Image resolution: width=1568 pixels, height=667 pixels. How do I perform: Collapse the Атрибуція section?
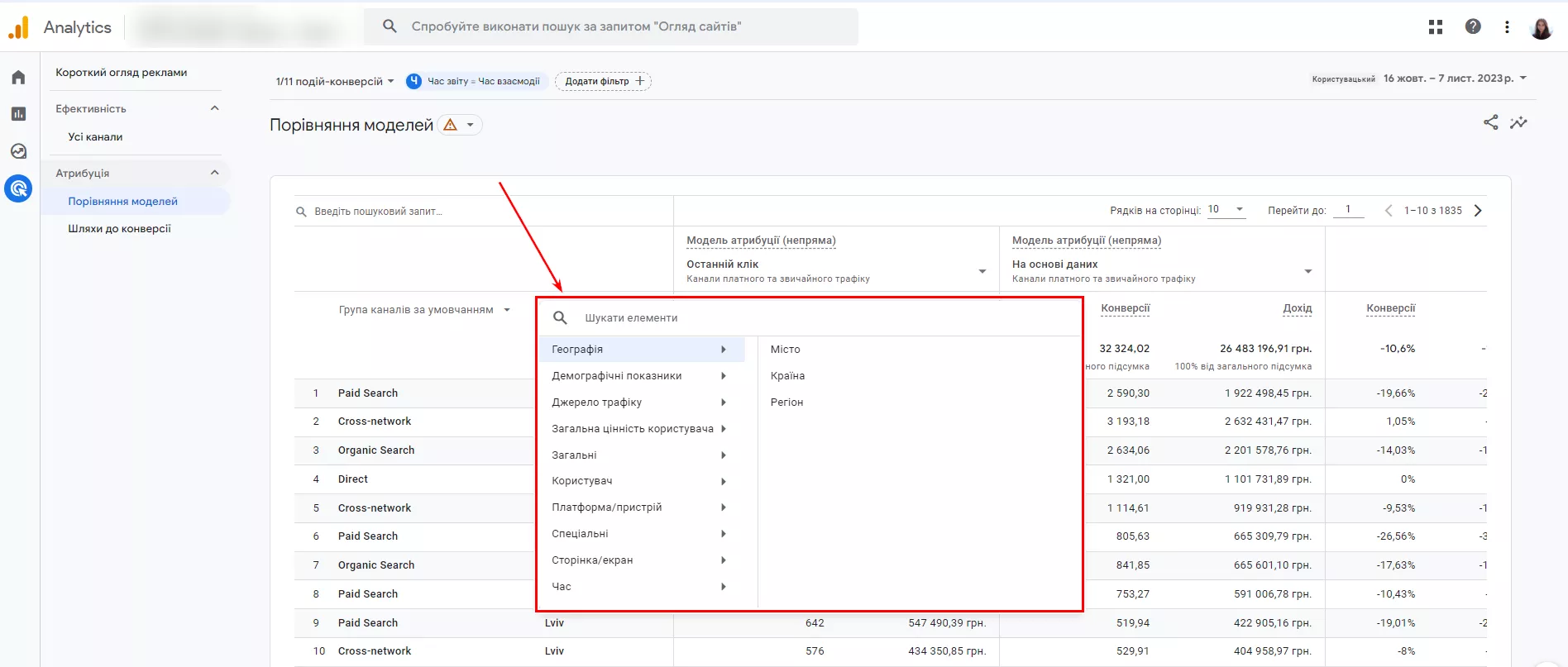(x=215, y=173)
